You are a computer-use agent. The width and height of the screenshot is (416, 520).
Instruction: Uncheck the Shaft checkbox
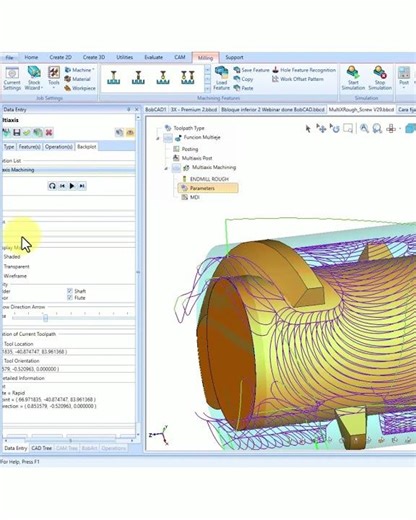click(x=70, y=291)
